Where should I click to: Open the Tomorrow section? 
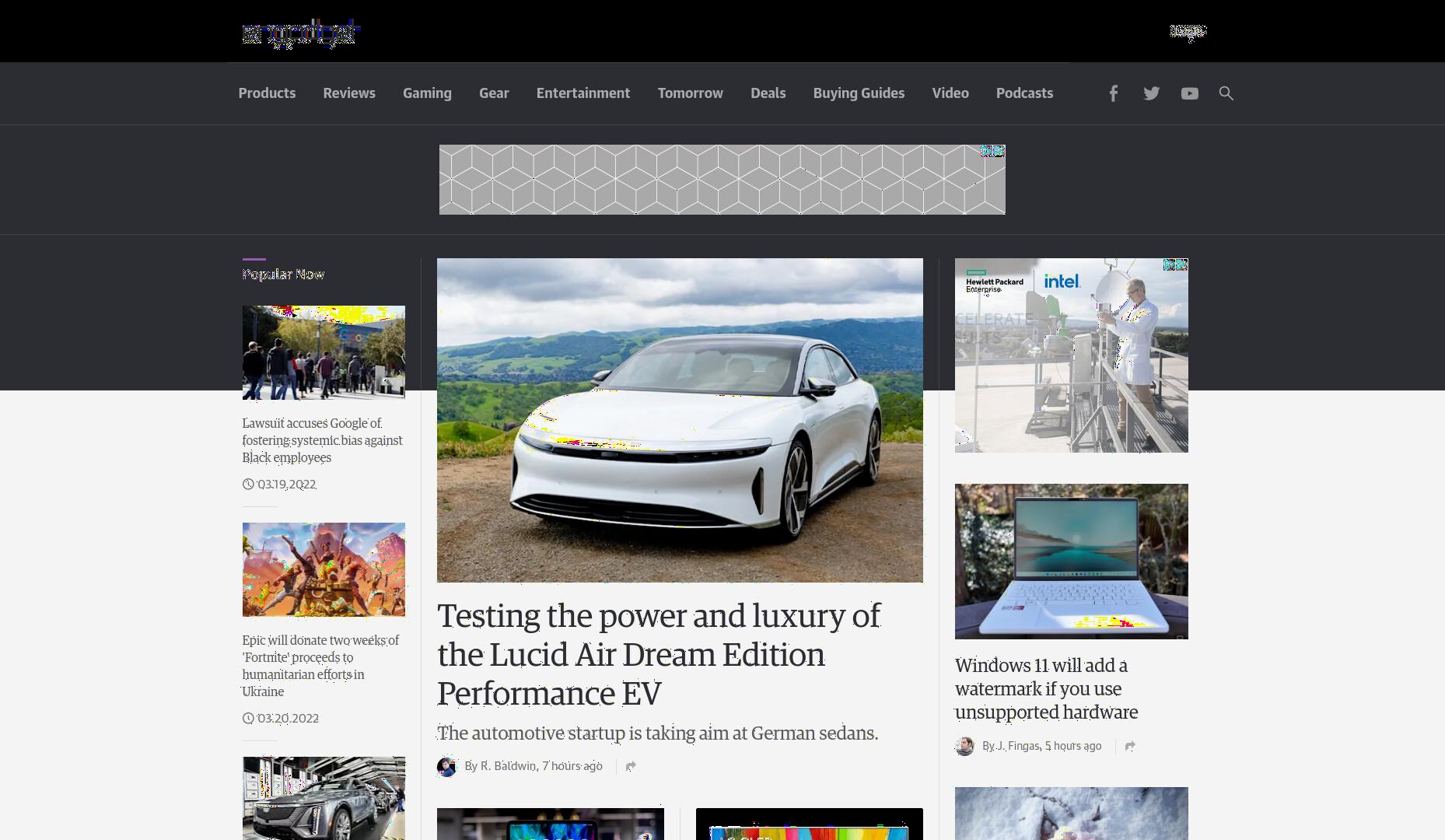(691, 93)
